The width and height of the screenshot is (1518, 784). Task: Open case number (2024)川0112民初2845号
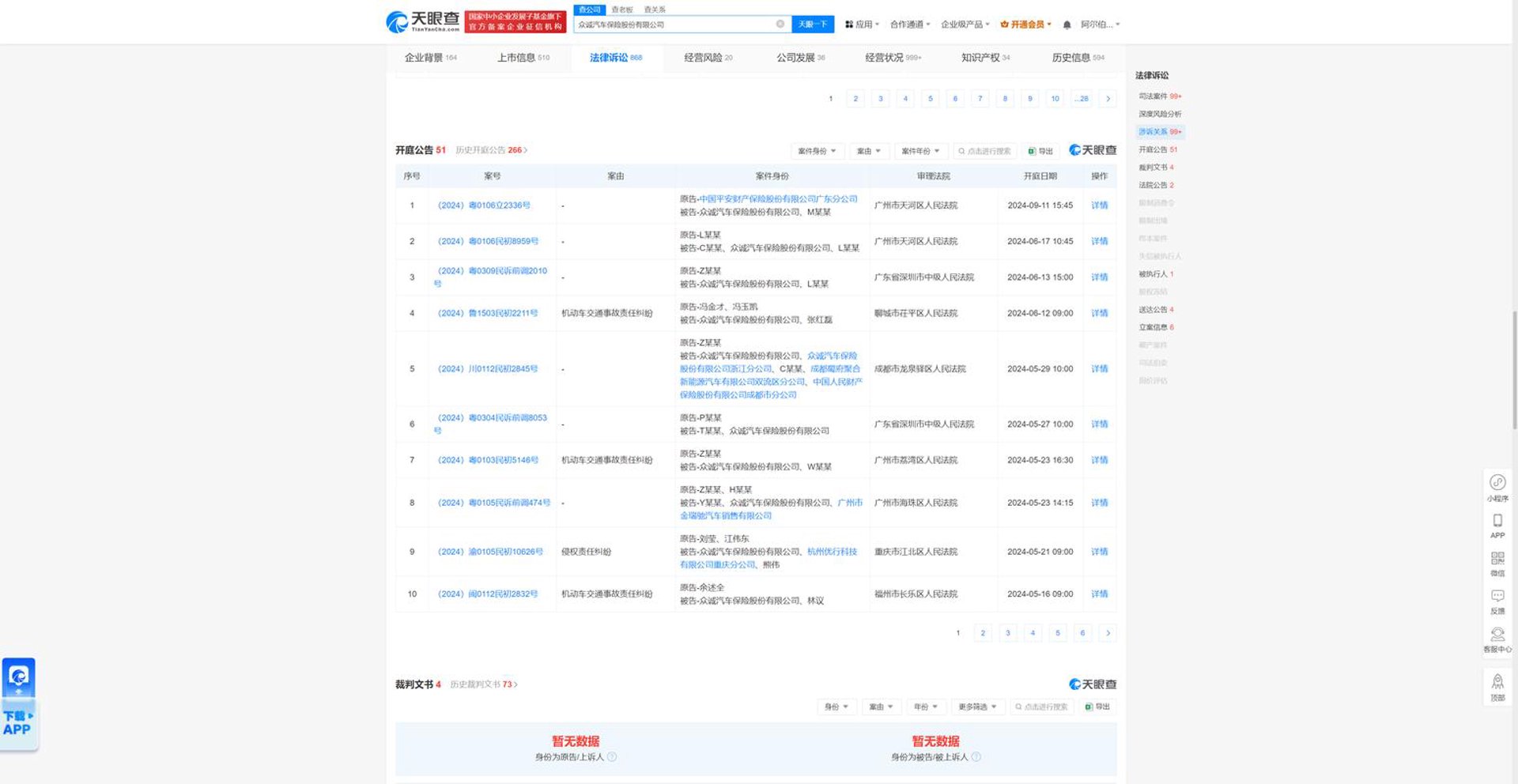(x=488, y=369)
